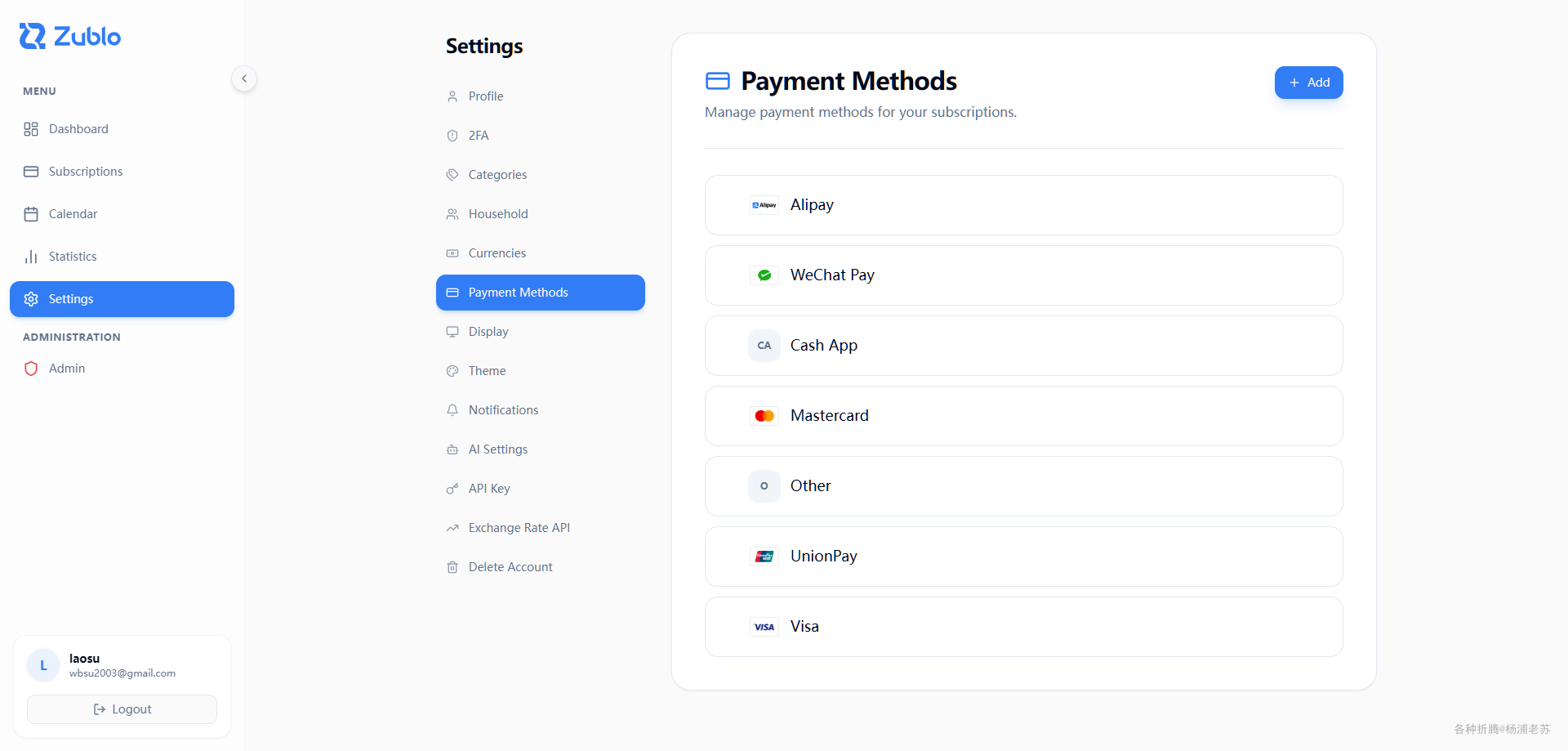Click the Zublo logo icon
Image resolution: width=1568 pixels, height=751 pixels.
(x=33, y=36)
